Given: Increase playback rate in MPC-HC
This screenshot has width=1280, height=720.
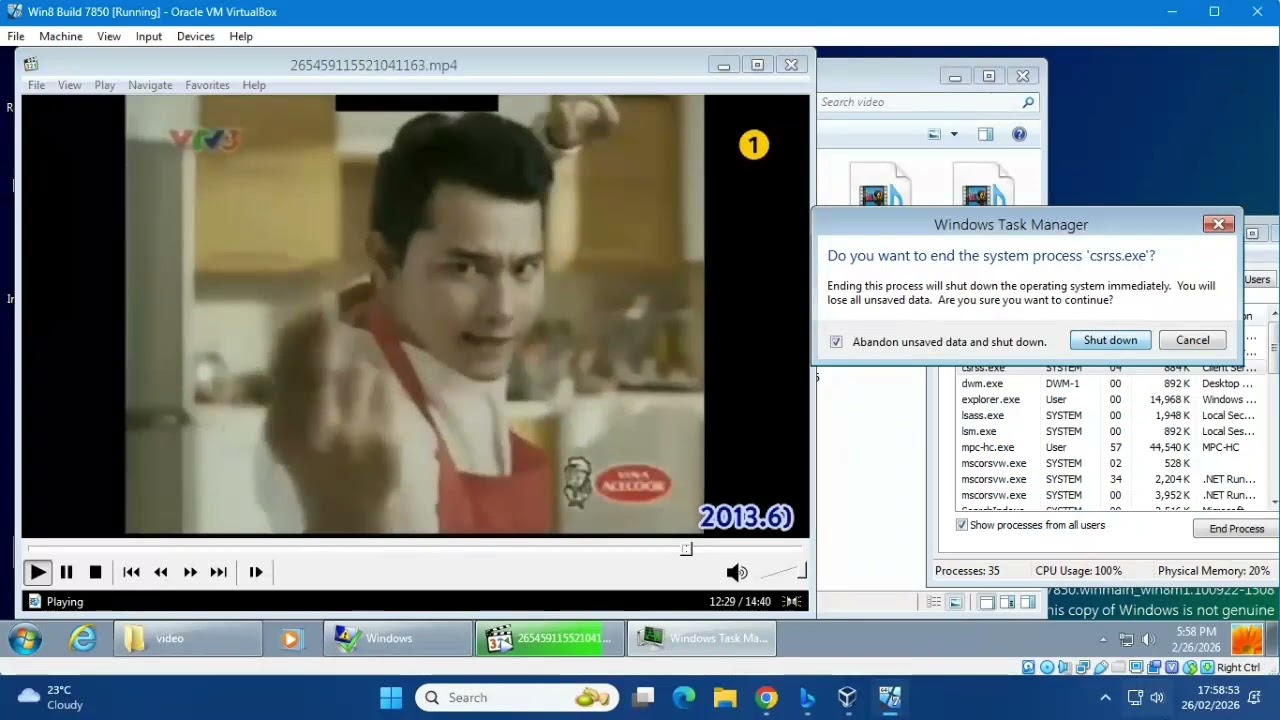Looking at the screenshot, I should point(190,572).
